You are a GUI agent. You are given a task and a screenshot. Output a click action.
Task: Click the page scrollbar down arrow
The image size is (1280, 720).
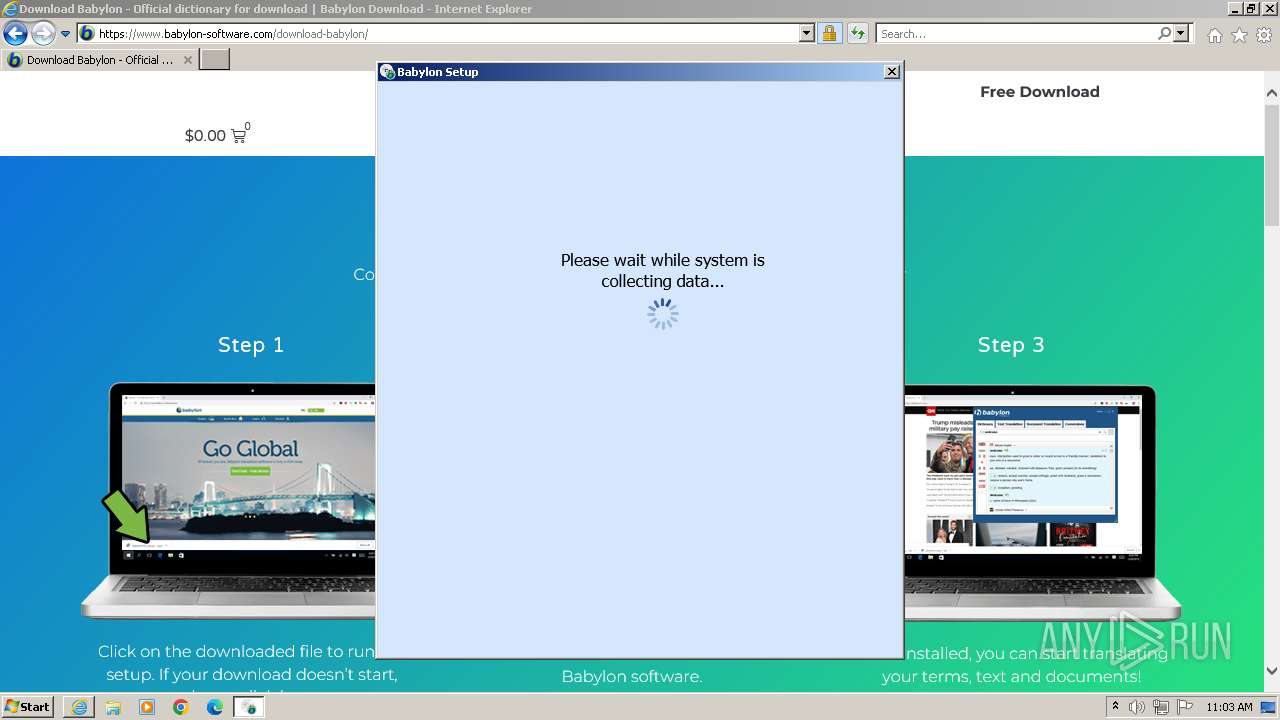[1271, 671]
